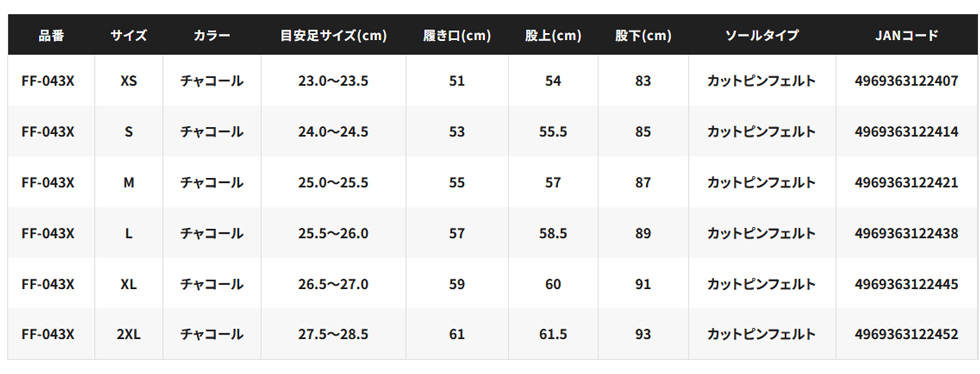Image resolution: width=980 pixels, height=374 pixels.
Task: Click the 目安足サイズ(cm) column header
Action: [x=334, y=36]
